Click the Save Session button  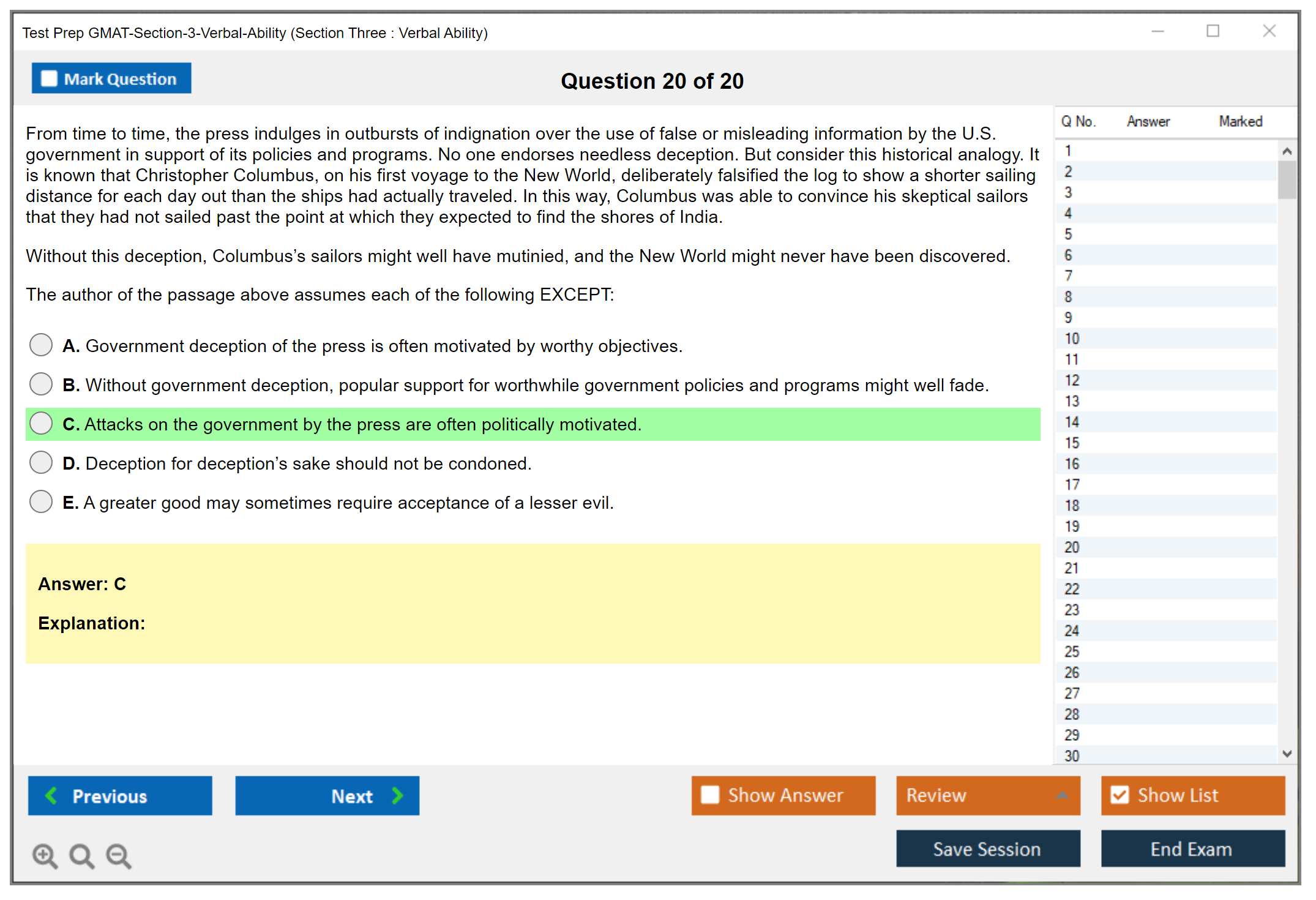[988, 849]
